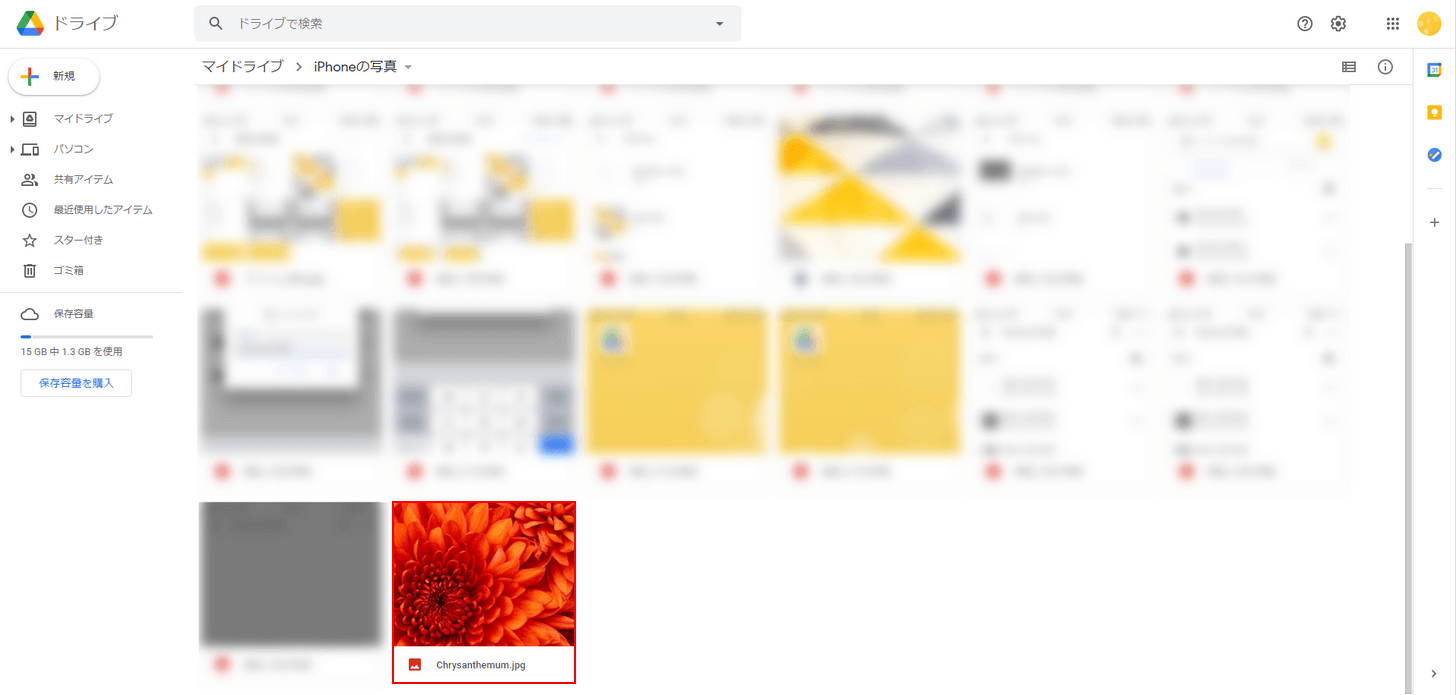Click the 新規 button
1456x695 pixels.
pos(54,76)
